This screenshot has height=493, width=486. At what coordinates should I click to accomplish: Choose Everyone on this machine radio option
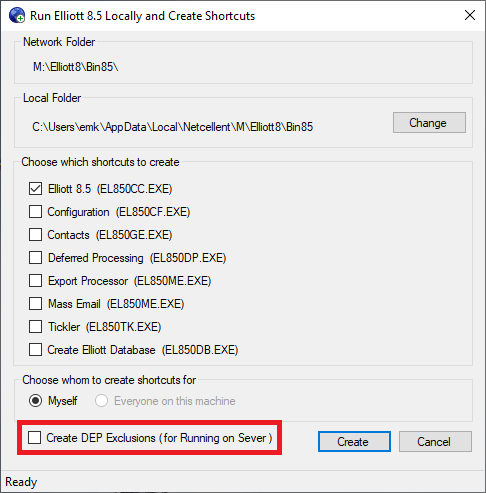tap(101, 401)
